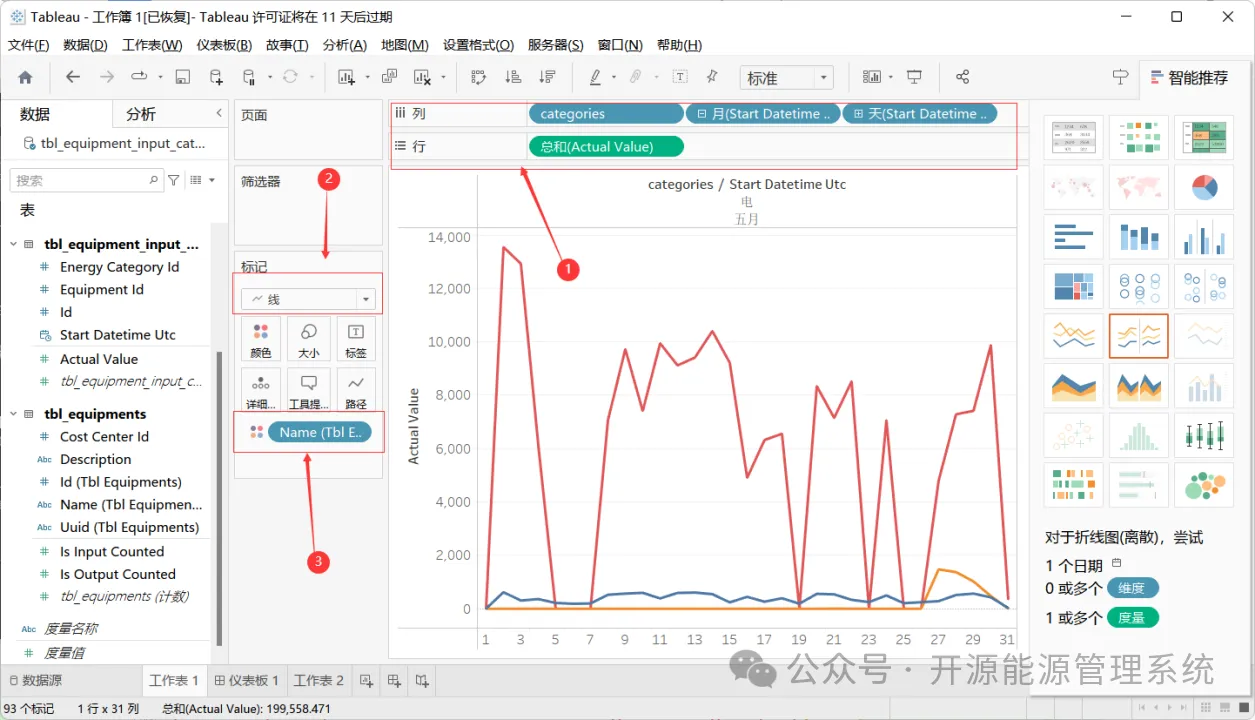Switch to the 仪表板 1 tab
Image resolution: width=1255 pixels, height=720 pixels.
[x=246, y=680]
